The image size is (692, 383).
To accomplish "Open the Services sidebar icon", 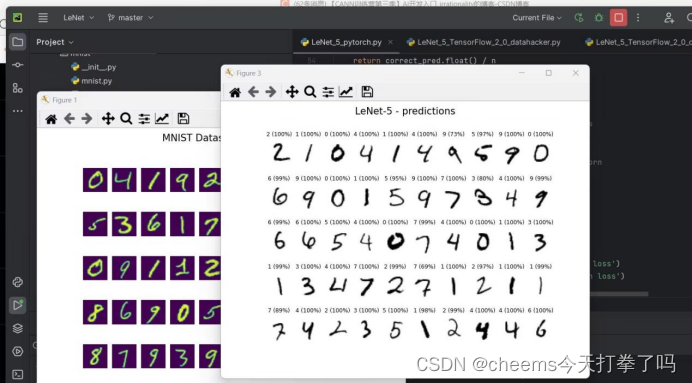I will [18, 351].
